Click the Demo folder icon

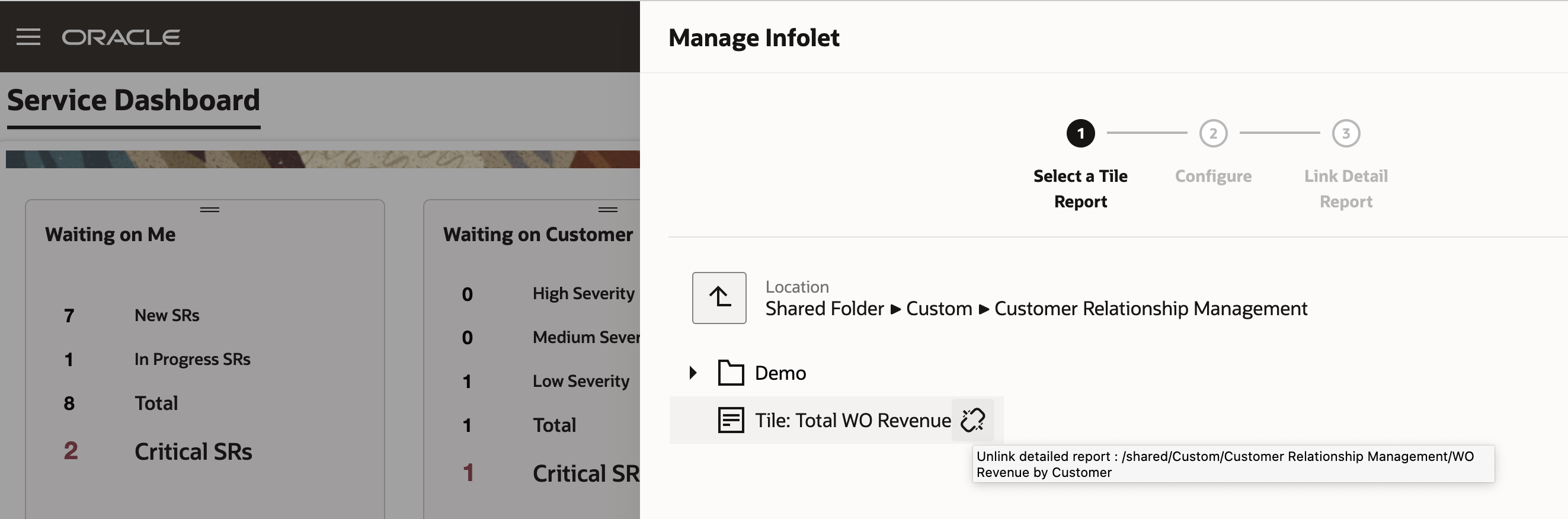pyautogui.click(x=731, y=373)
